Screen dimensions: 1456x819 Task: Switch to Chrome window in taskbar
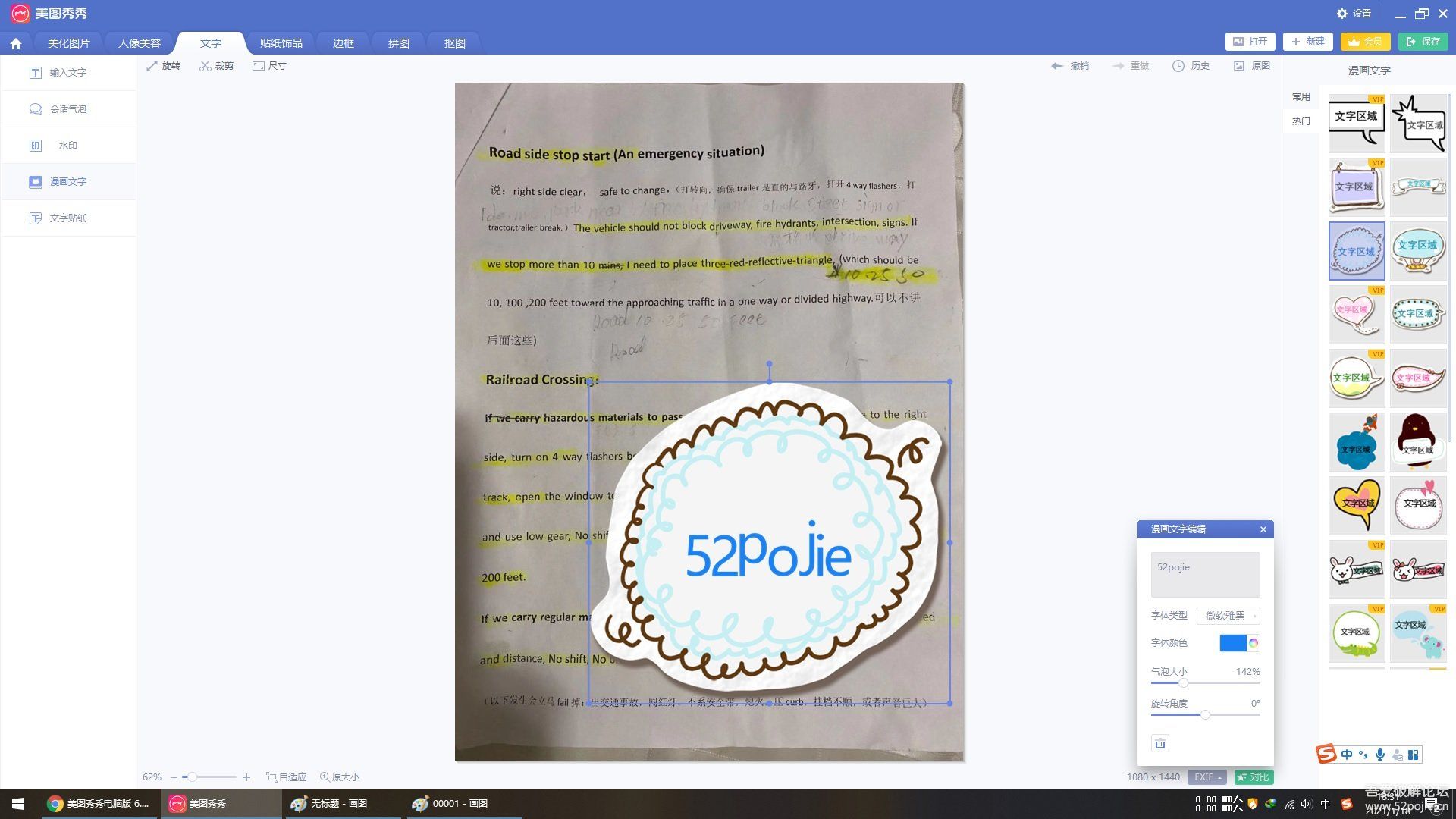[99, 804]
